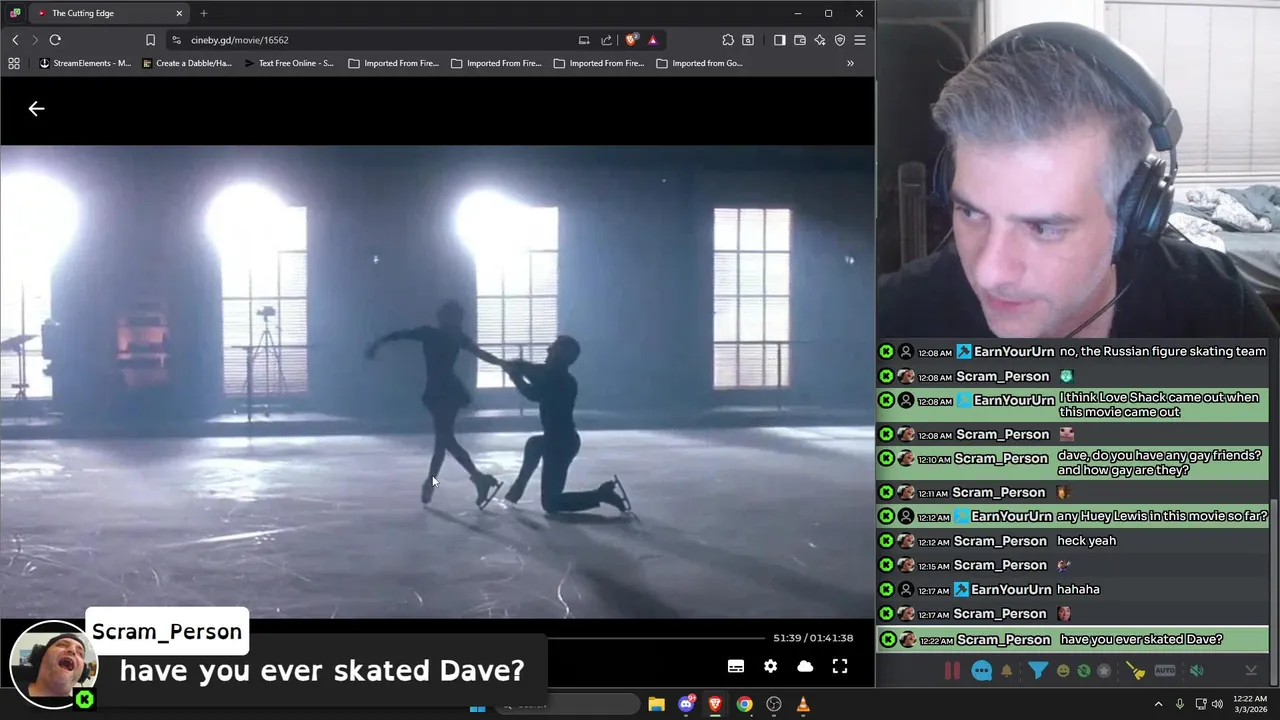Toggle AUTO mode in chat toolbar
Image resolution: width=1280 pixels, height=720 pixels.
click(1165, 671)
